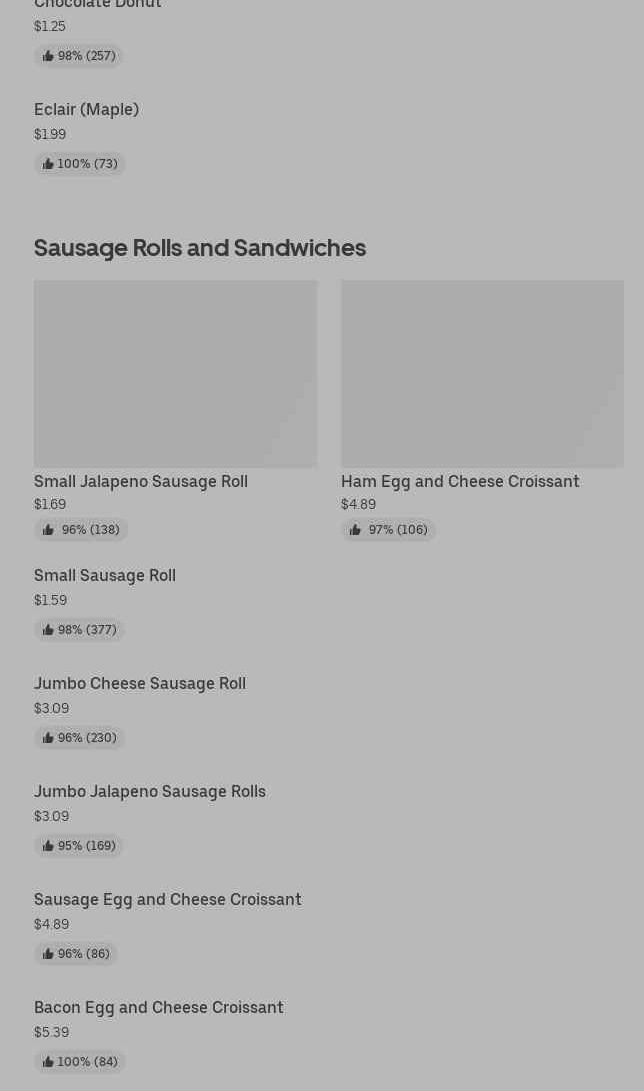Open the Small Jalapeno Sausage Roll image
The width and height of the screenshot is (644, 1091).
coord(175,374)
